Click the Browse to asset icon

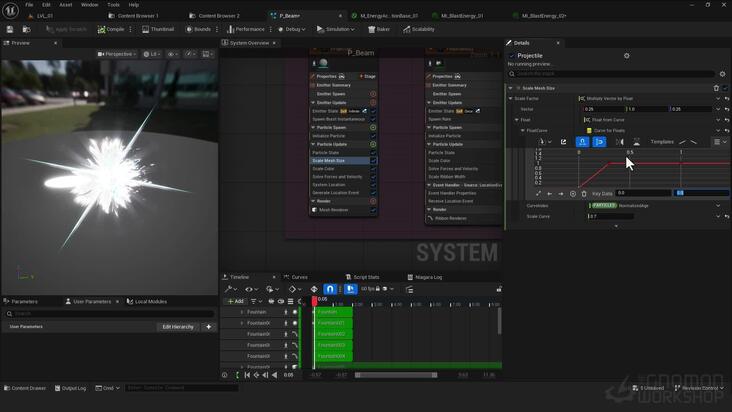(27, 29)
